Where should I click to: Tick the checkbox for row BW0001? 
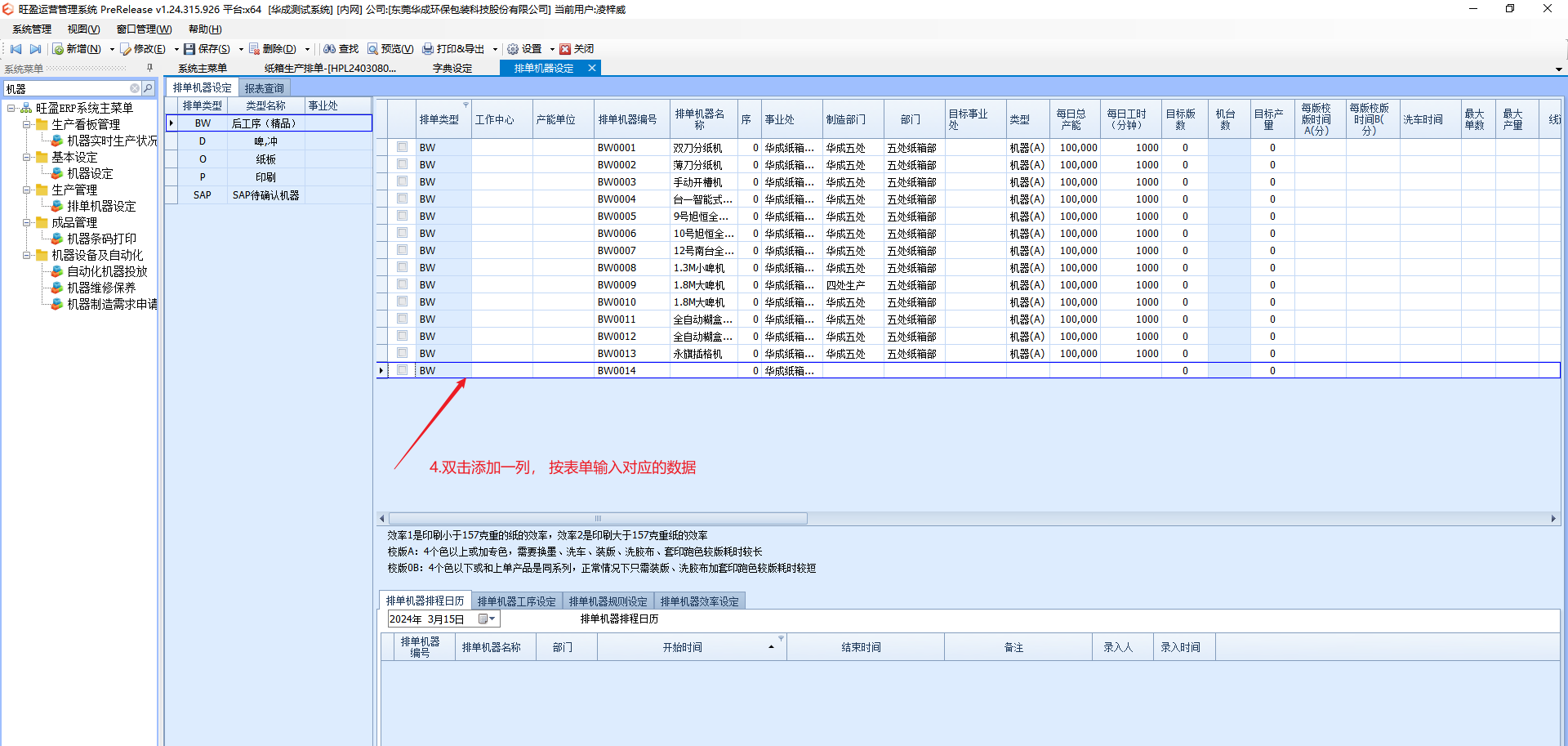(402, 147)
